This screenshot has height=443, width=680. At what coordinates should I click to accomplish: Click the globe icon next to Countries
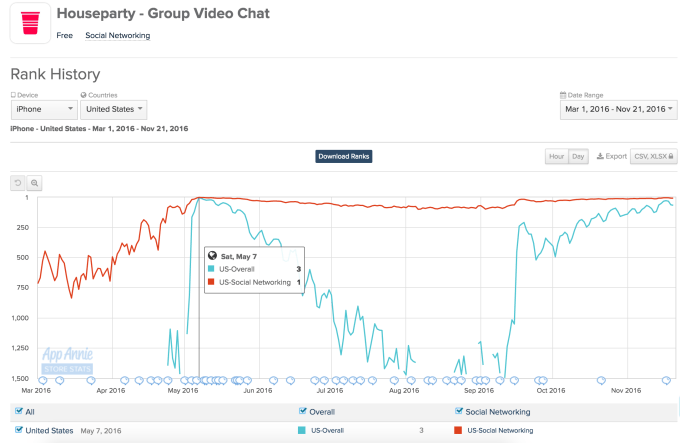pos(83,95)
